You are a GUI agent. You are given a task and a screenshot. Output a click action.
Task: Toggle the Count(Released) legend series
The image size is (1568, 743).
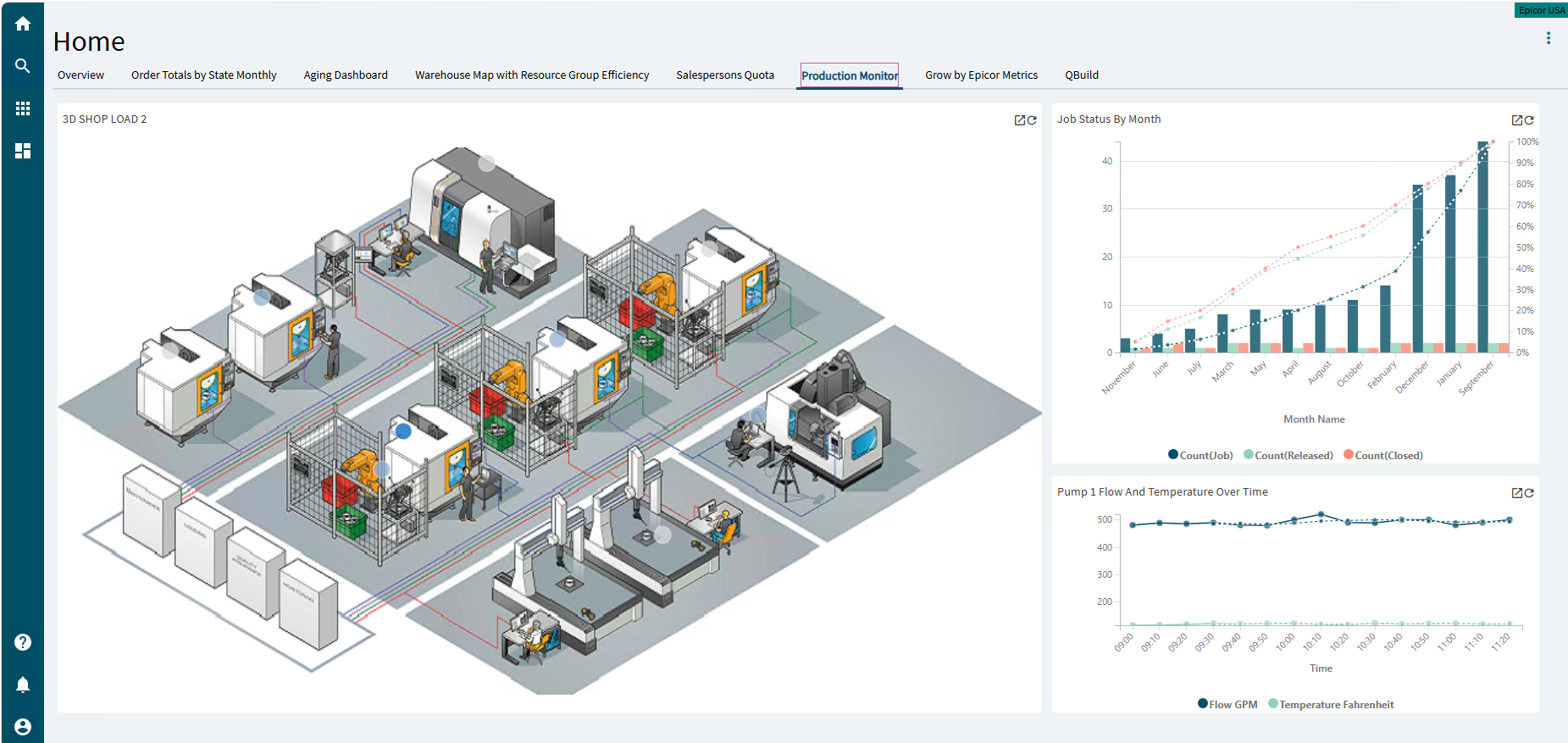point(1288,455)
